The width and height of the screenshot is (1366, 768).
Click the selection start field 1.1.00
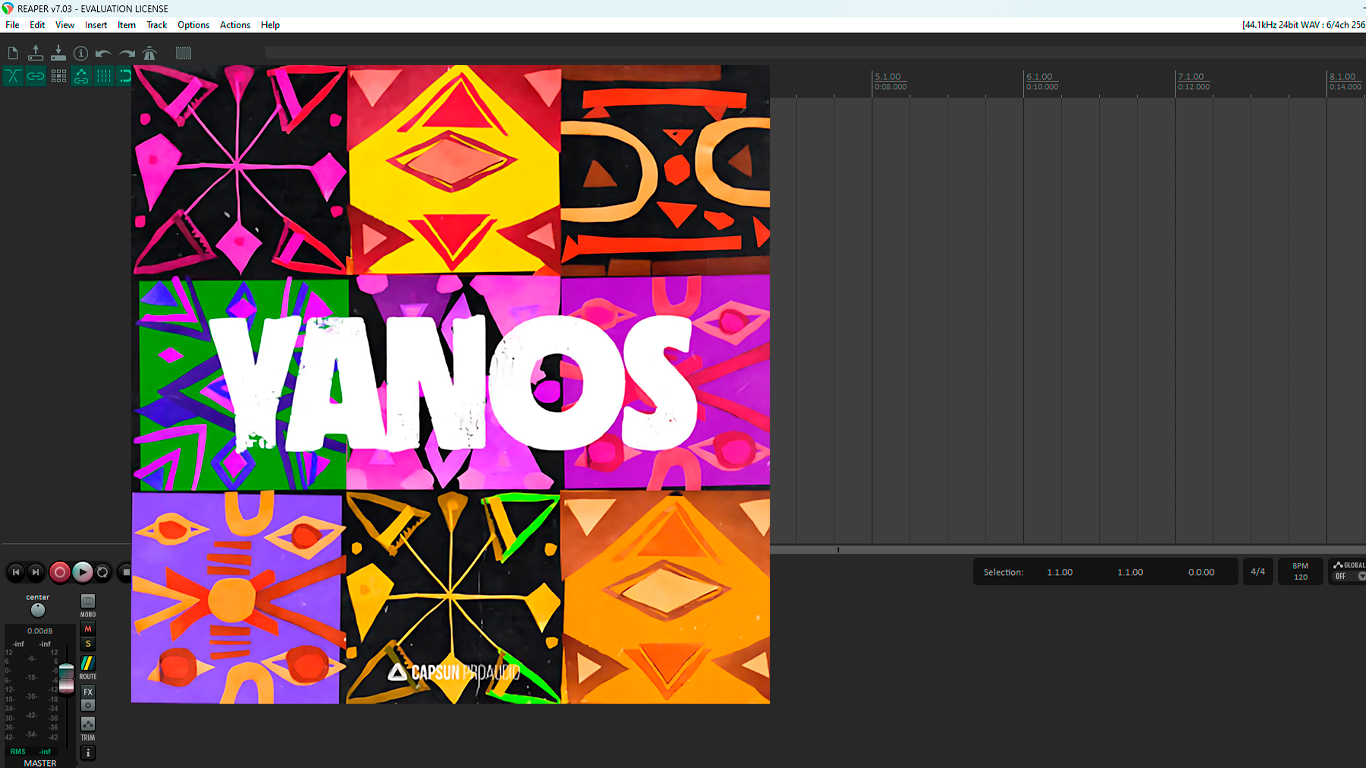click(1060, 572)
